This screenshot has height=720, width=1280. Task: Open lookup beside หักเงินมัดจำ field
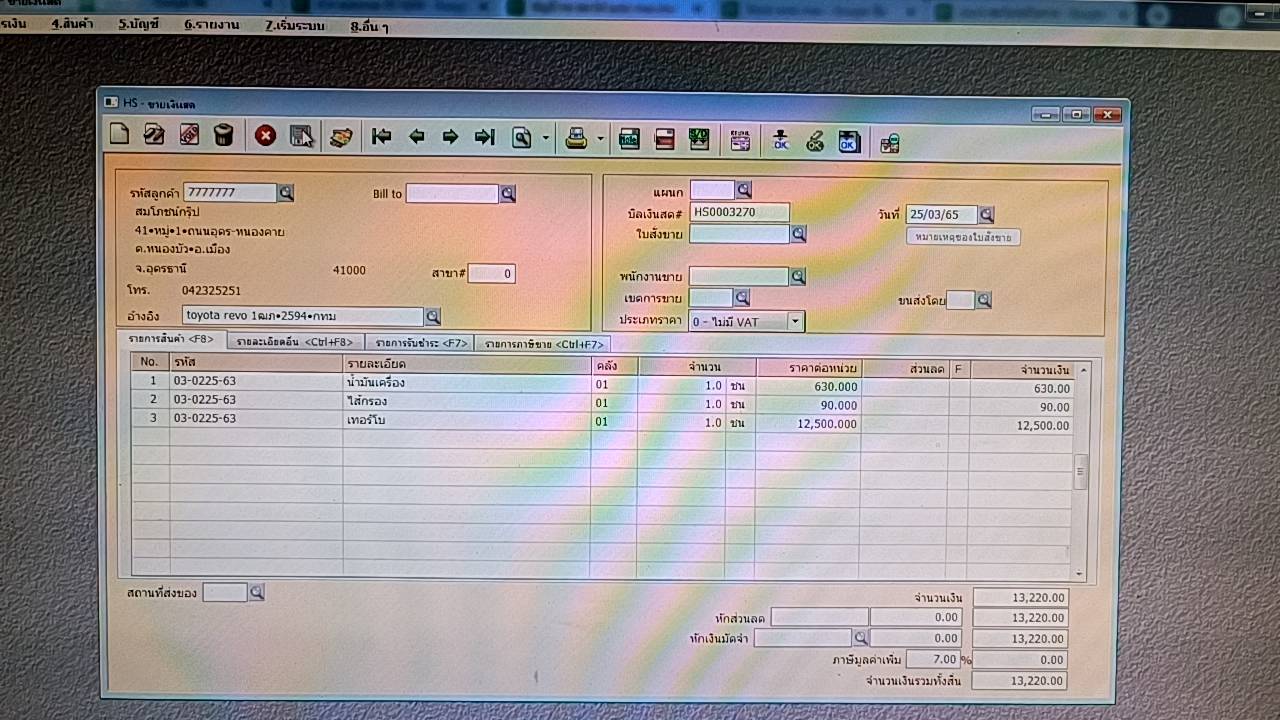pos(860,637)
